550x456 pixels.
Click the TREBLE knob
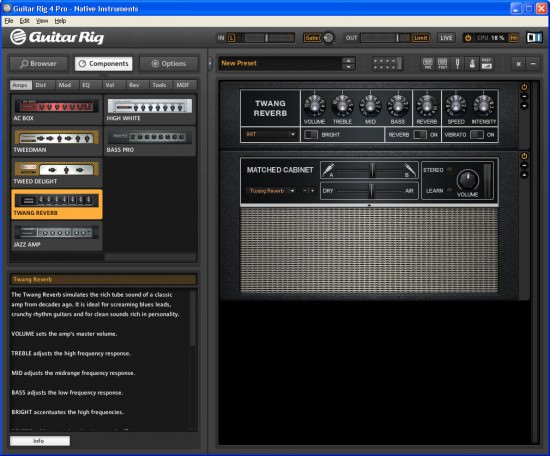click(x=342, y=106)
